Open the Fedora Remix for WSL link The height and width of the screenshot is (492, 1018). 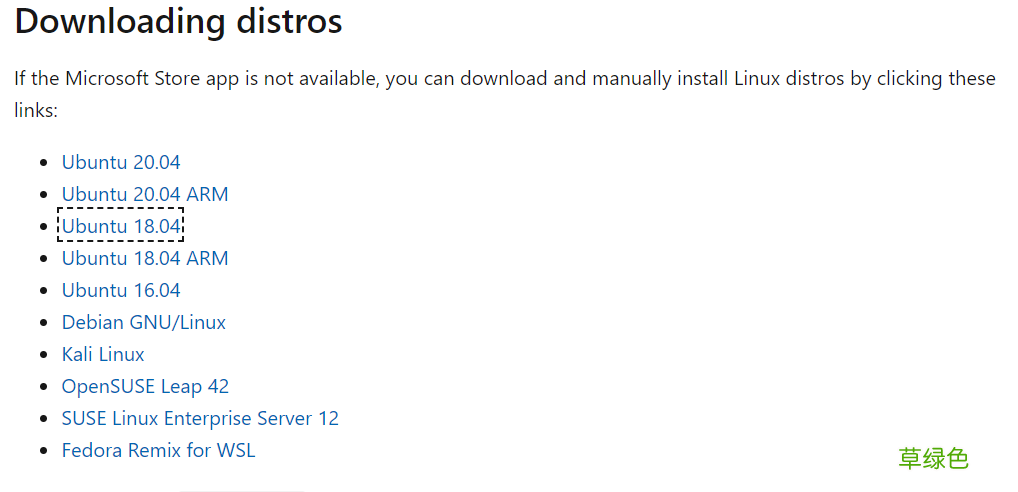tap(158, 450)
